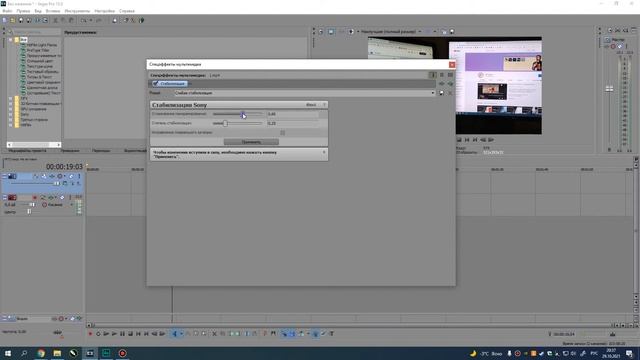Open the Правка menu
Viewport: 640px width, 360px height.
(23, 11)
